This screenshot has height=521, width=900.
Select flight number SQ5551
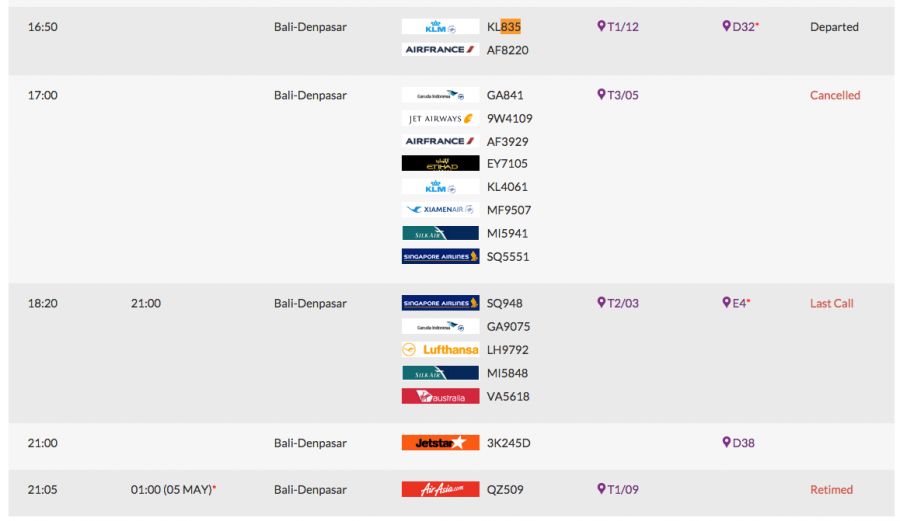tap(508, 256)
